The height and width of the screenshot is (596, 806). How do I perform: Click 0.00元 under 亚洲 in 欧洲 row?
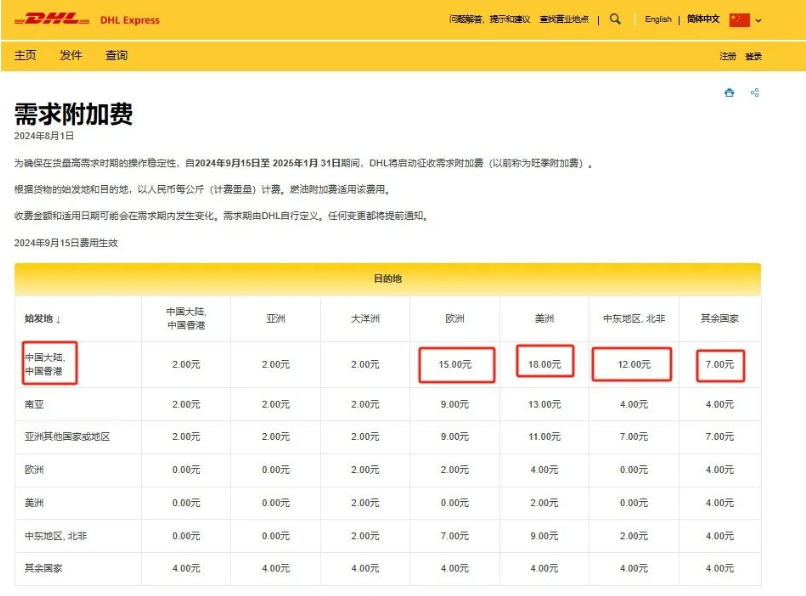coord(276,469)
